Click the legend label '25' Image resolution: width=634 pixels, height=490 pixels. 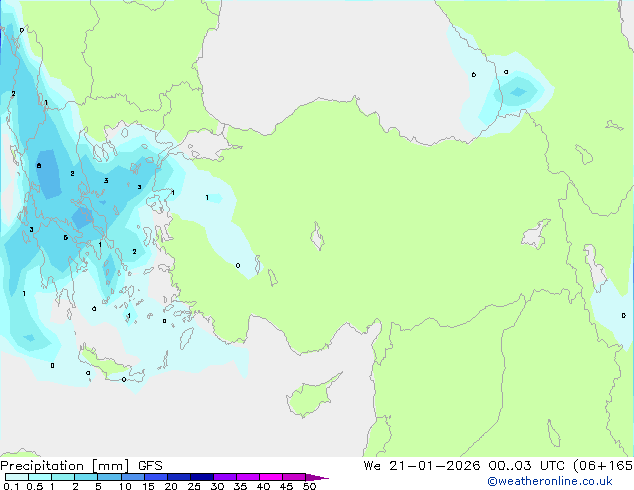[x=194, y=486]
